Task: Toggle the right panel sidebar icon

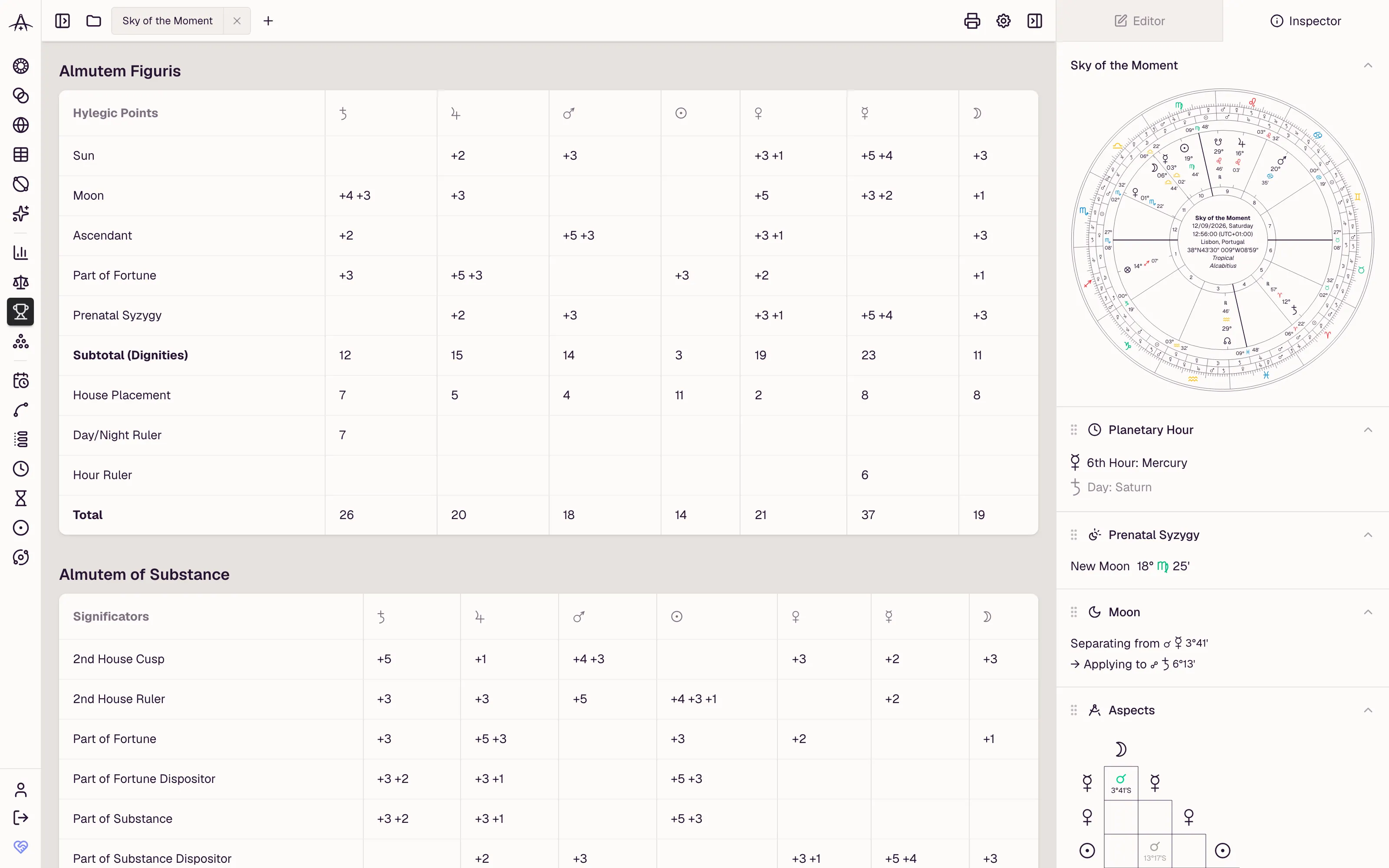Action: click(x=1034, y=21)
